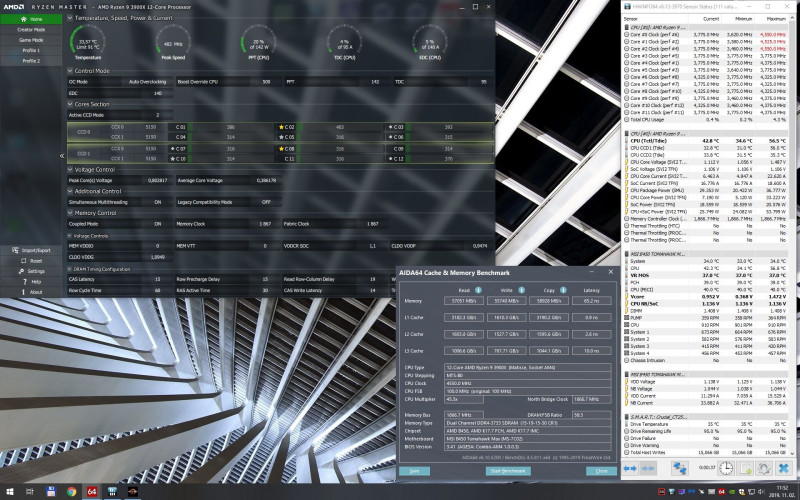Collapse the Additional Control section
The width and height of the screenshot is (800, 500).
tap(70, 191)
